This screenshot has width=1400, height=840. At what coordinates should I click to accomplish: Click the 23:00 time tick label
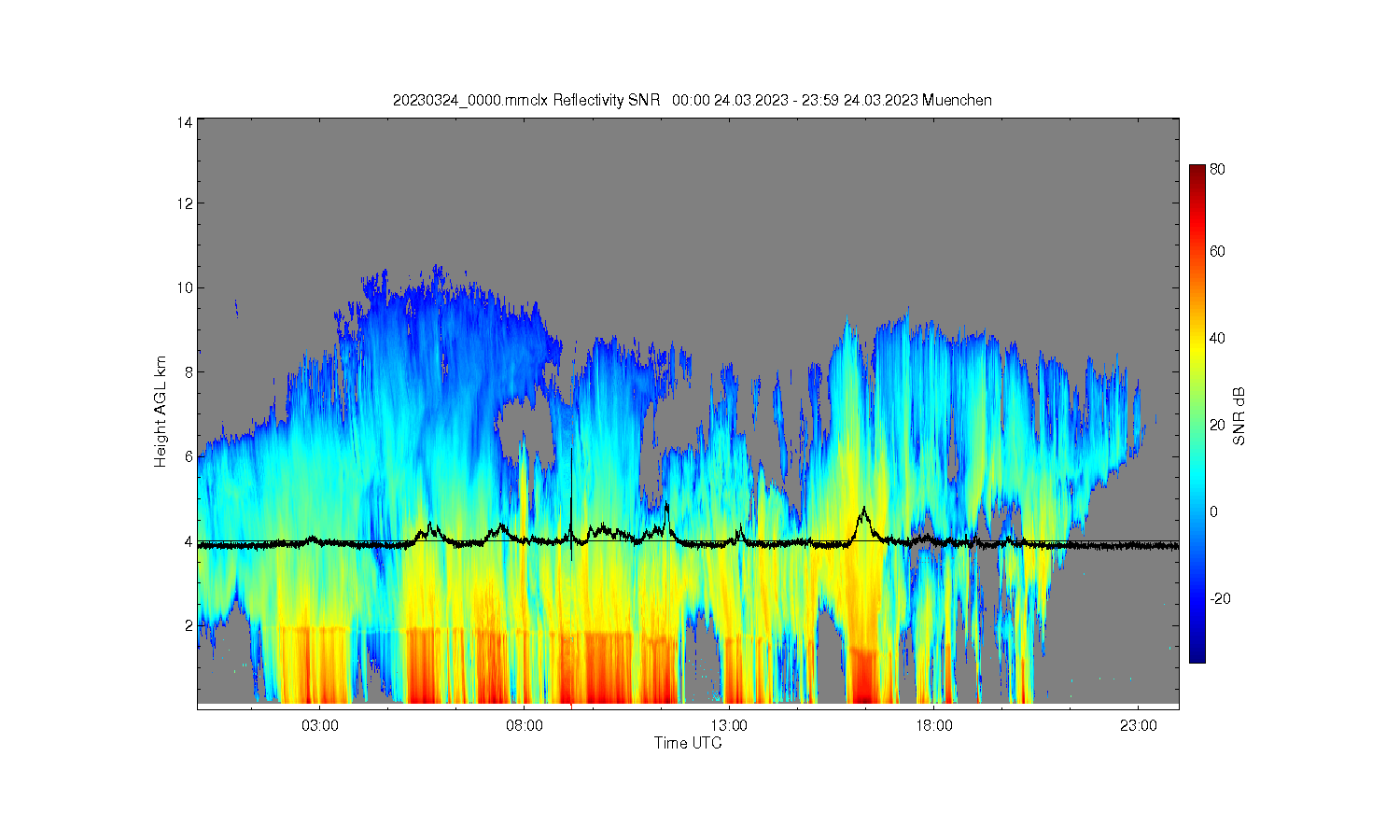tap(1138, 725)
